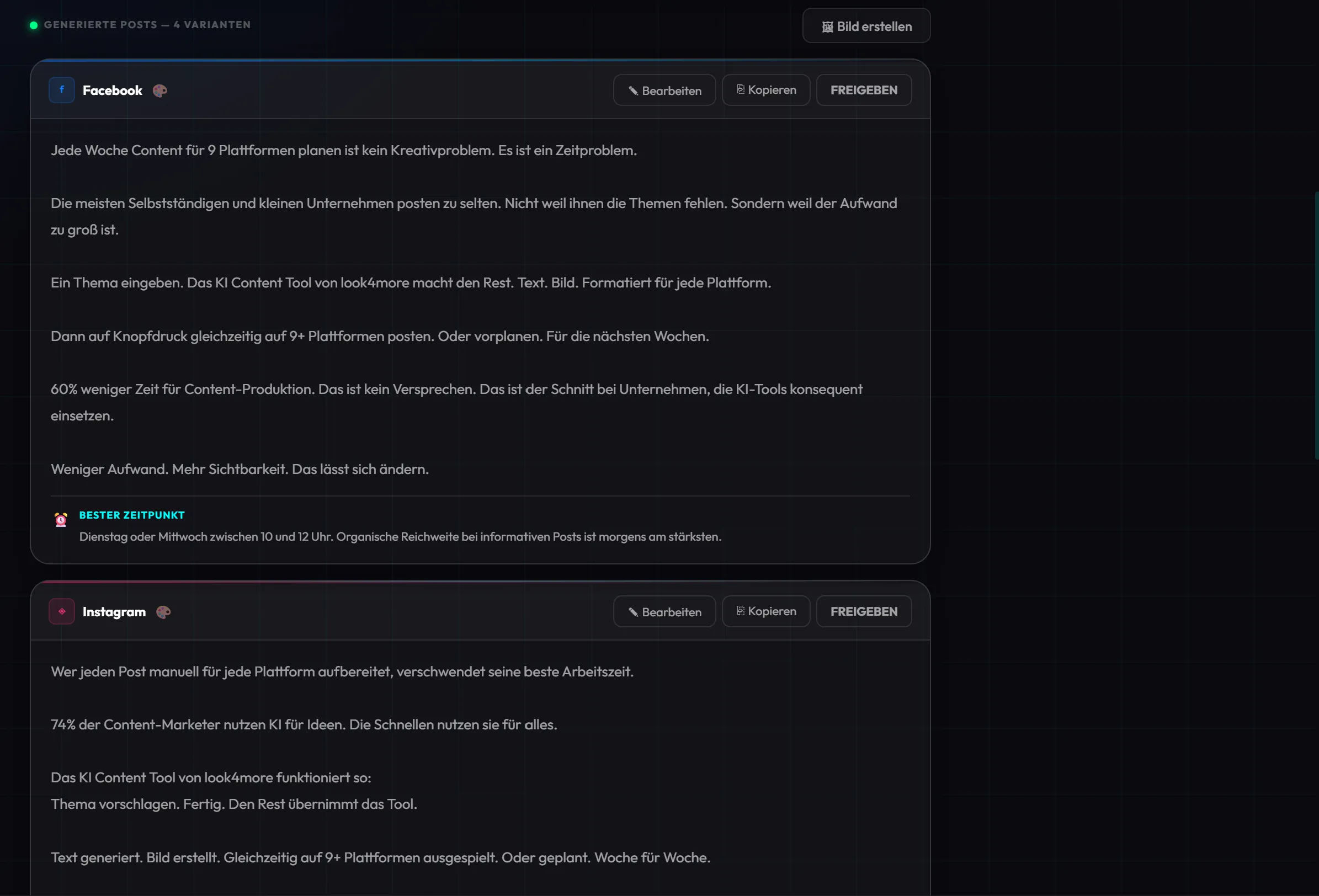Click the line 'Das KI Content Tool von look4more funktioniert so:'

coord(211,778)
